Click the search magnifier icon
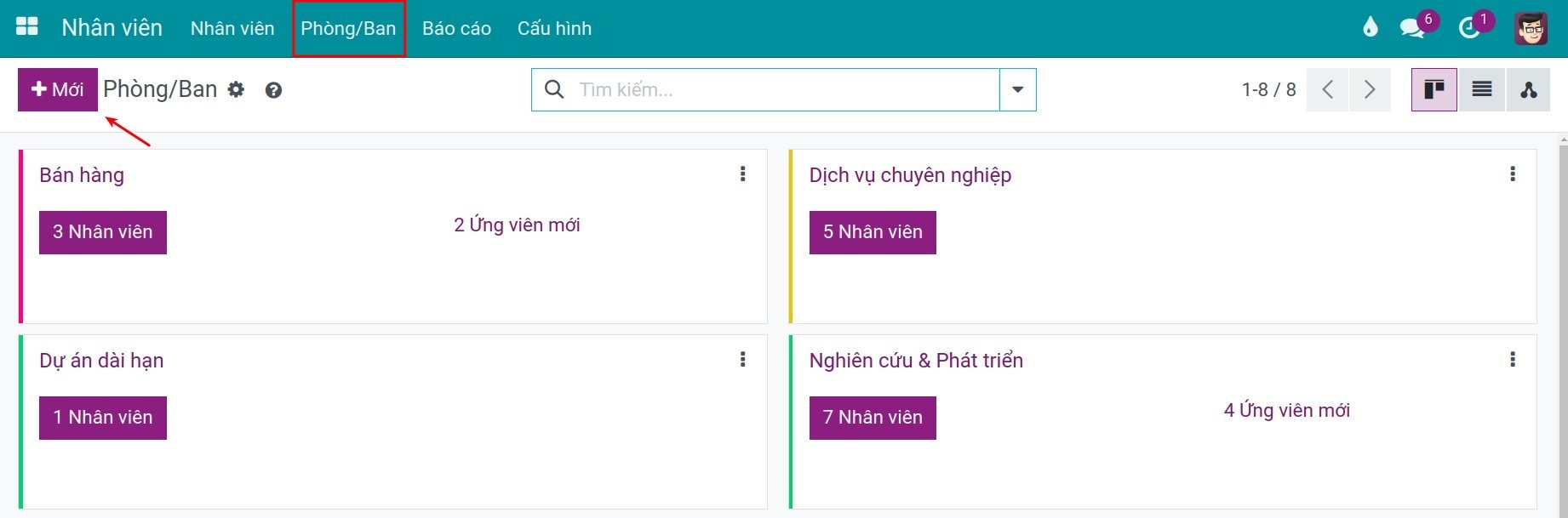The image size is (1568, 518). pyautogui.click(x=554, y=89)
